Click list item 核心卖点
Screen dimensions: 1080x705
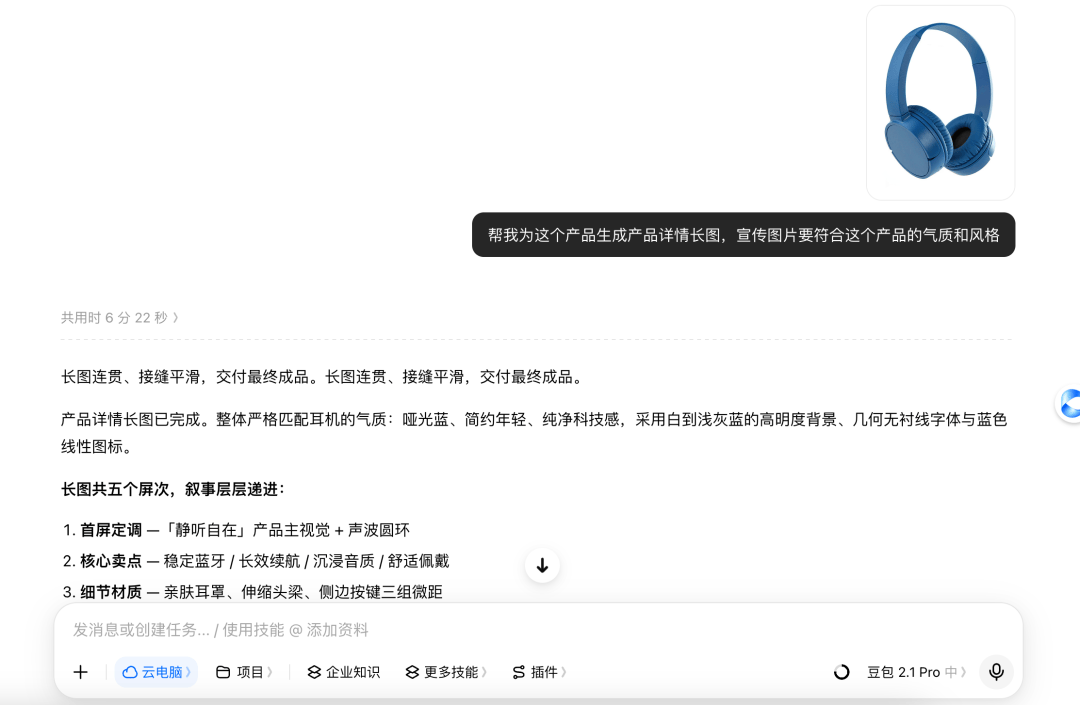point(256,561)
